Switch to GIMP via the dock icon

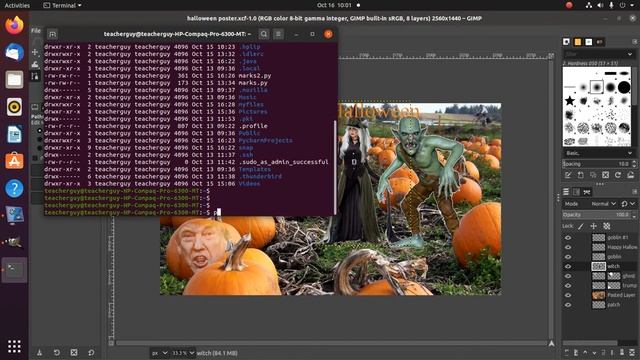(x=14, y=242)
